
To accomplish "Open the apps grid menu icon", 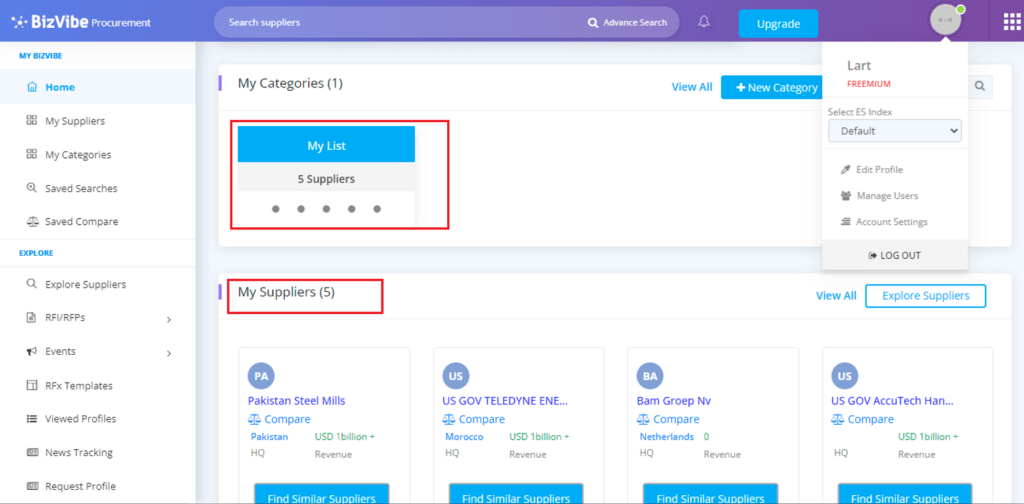I will pos(1011,22).
